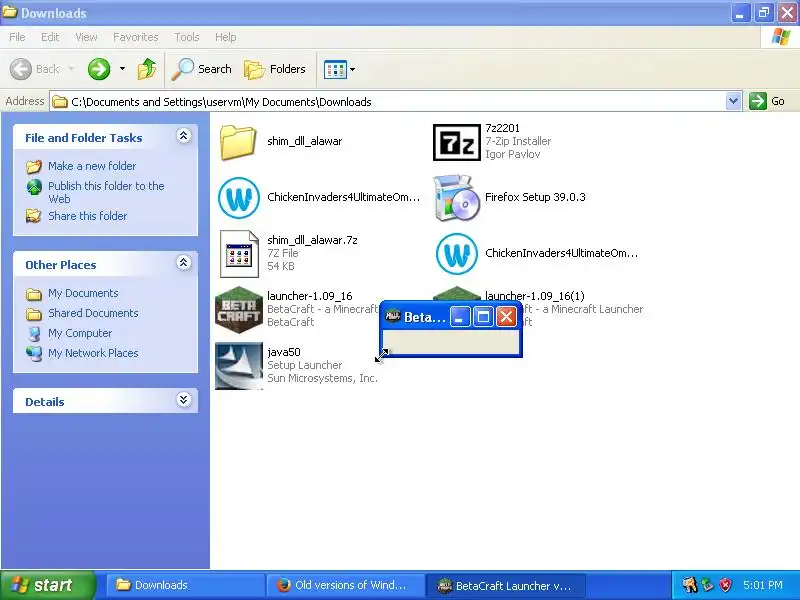
Task: Maximize the small BetaCraft window
Action: (483, 317)
